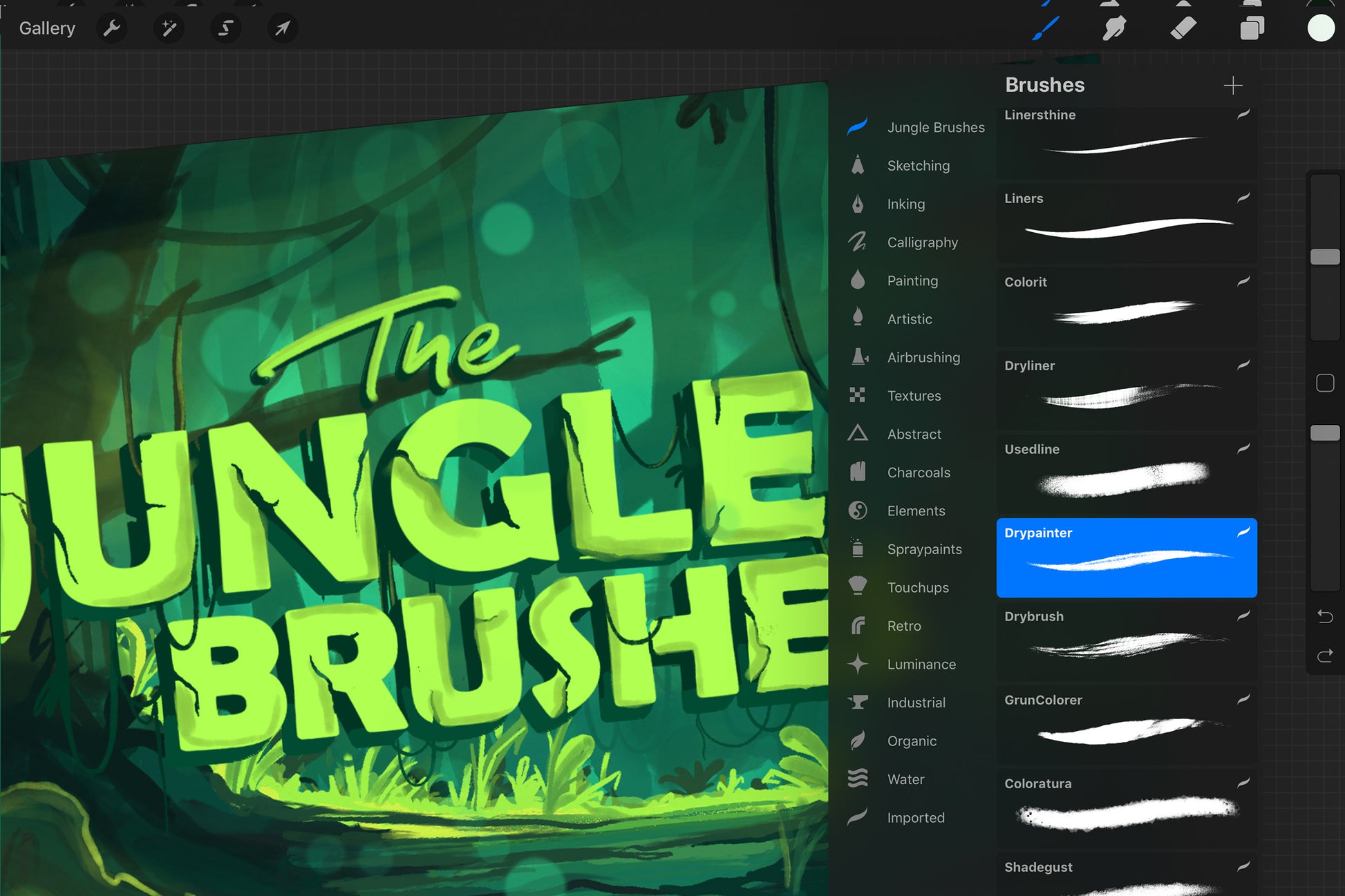Screen dimensions: 1345x896
Task: Add new brush with plus icon
Action: [x=1232, y=86]
